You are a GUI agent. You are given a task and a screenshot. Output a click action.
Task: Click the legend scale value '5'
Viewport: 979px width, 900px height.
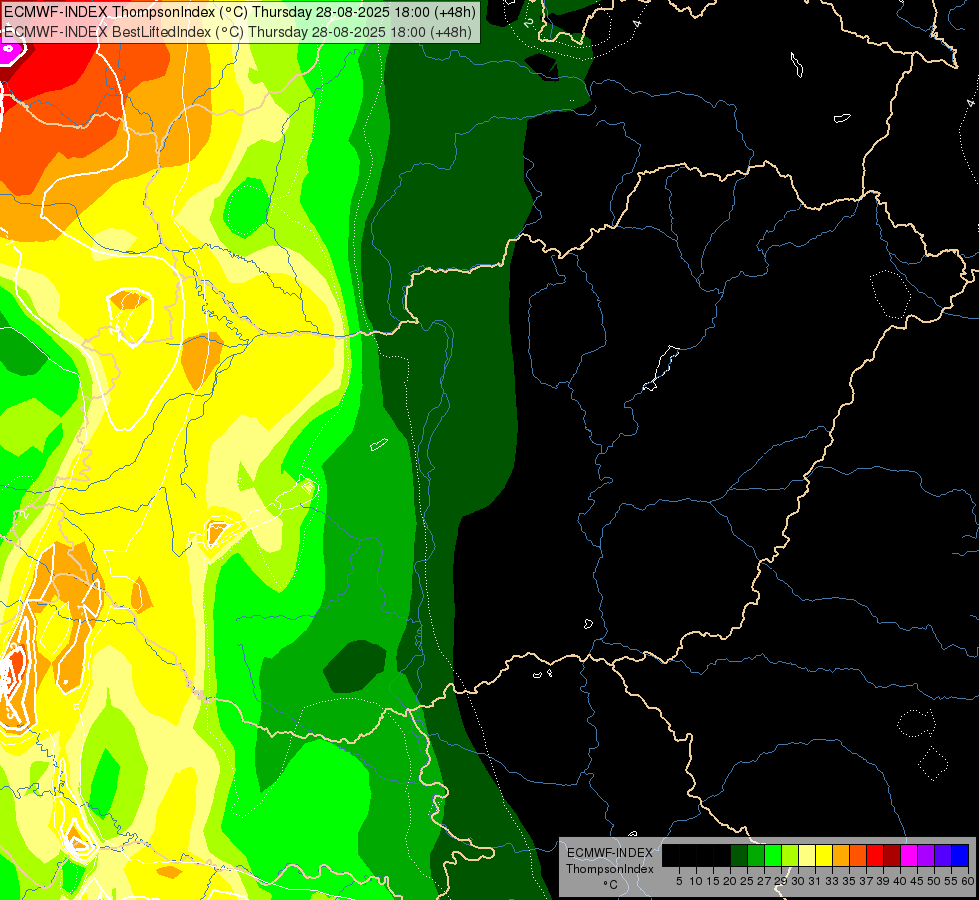(679, 881)
